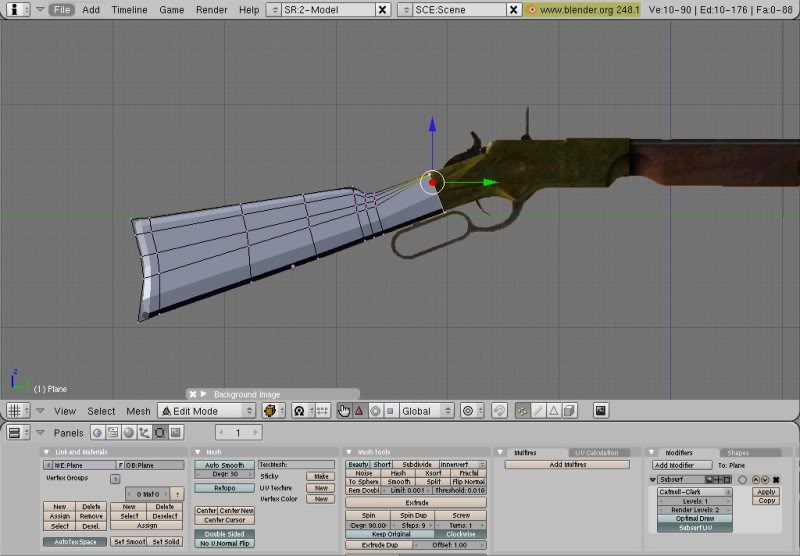800x556 pixels.
Task: Toggle Keep Original in Mesh Tools
Action: point(391,534)
